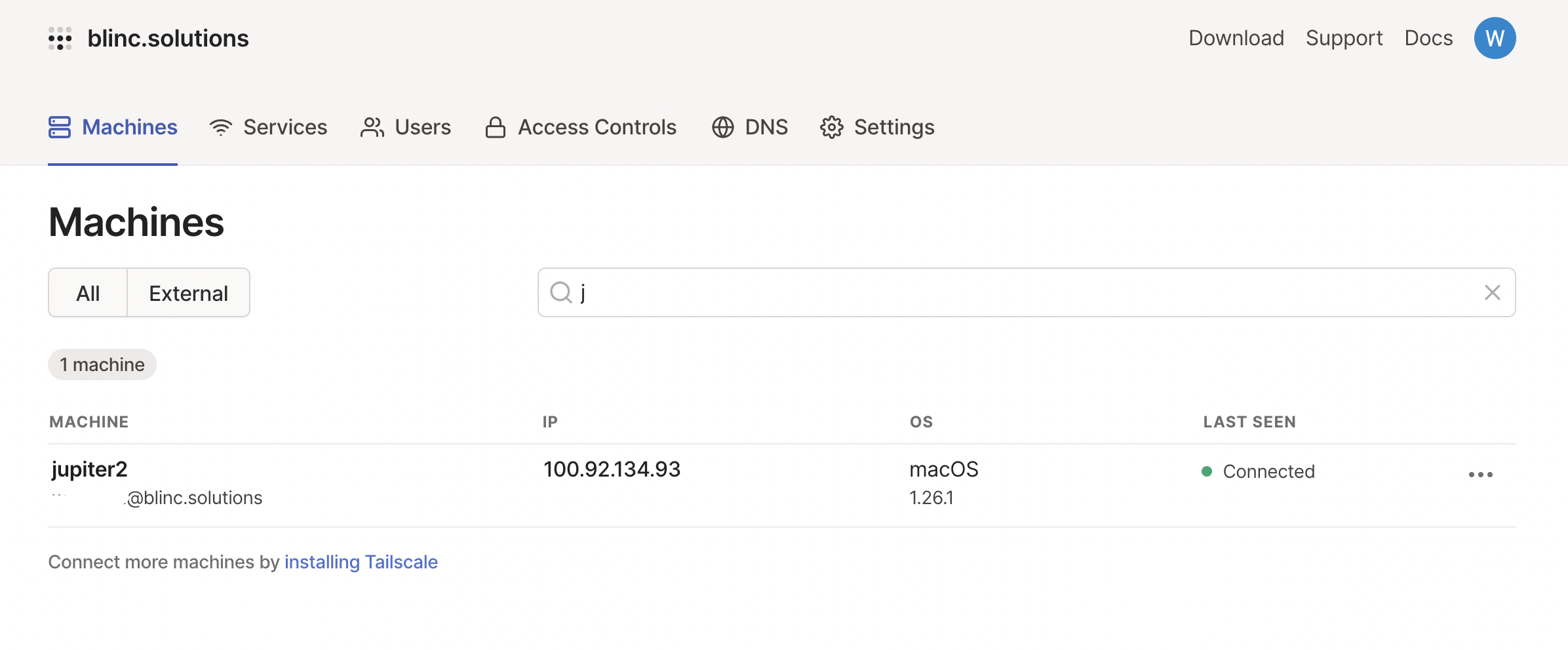The image size is (1568, 649).
Task: Open the Download link
Action: click(1236, 38)
